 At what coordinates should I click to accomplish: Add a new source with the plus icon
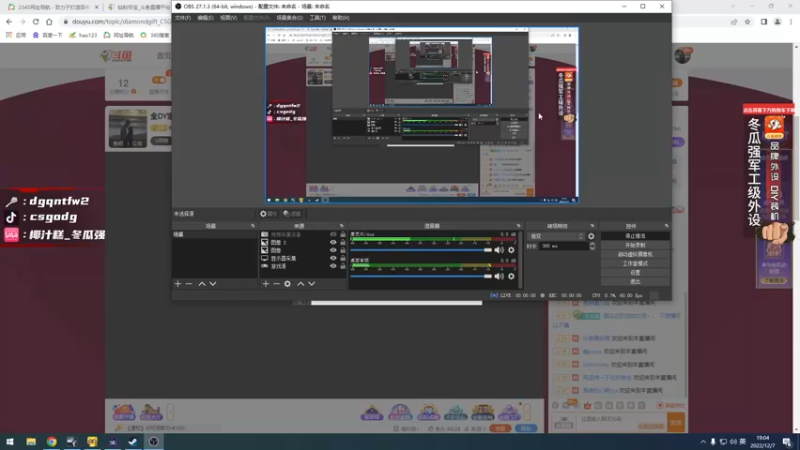(265, 284)
